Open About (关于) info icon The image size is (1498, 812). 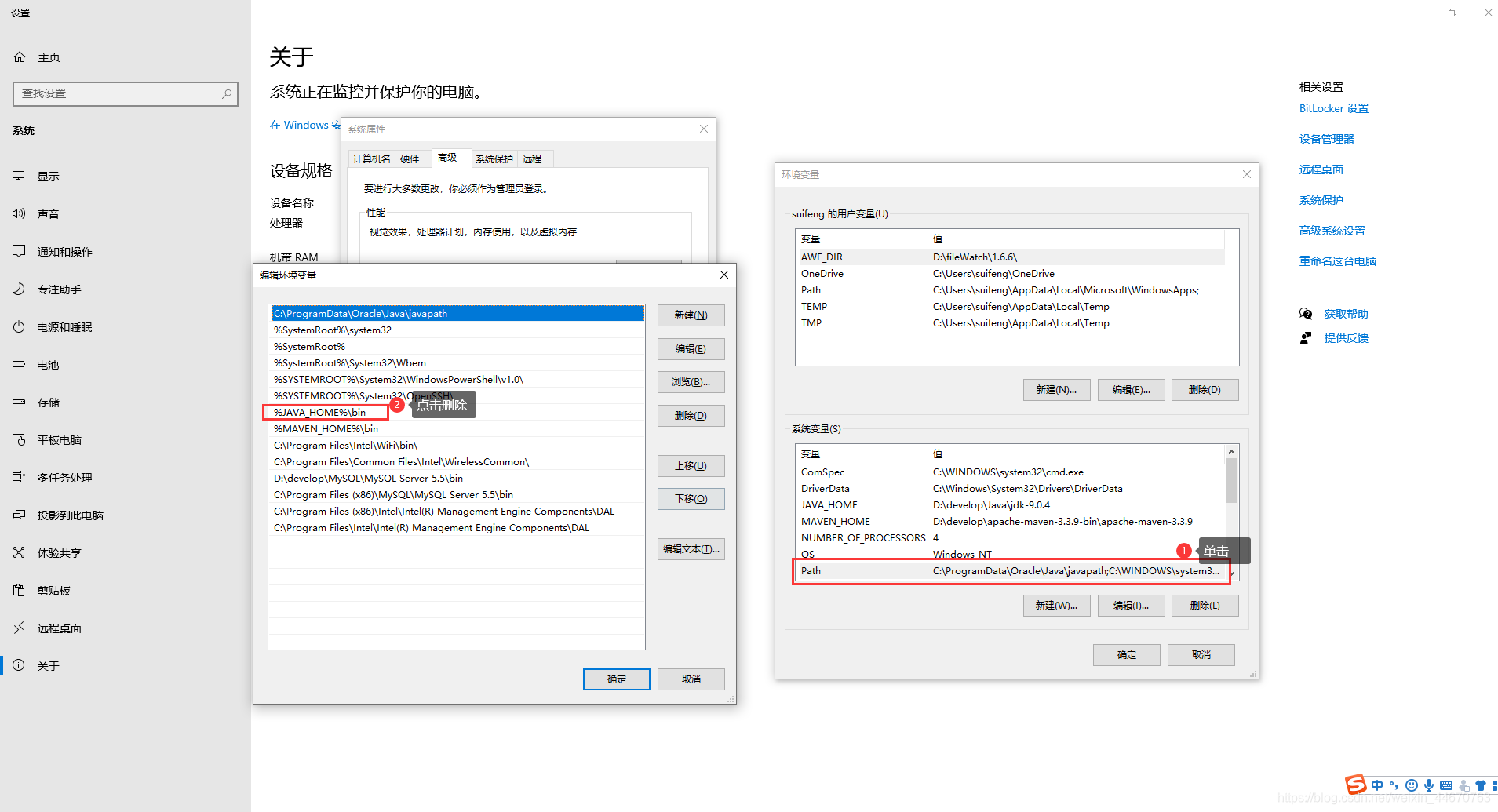pos(19,665)
